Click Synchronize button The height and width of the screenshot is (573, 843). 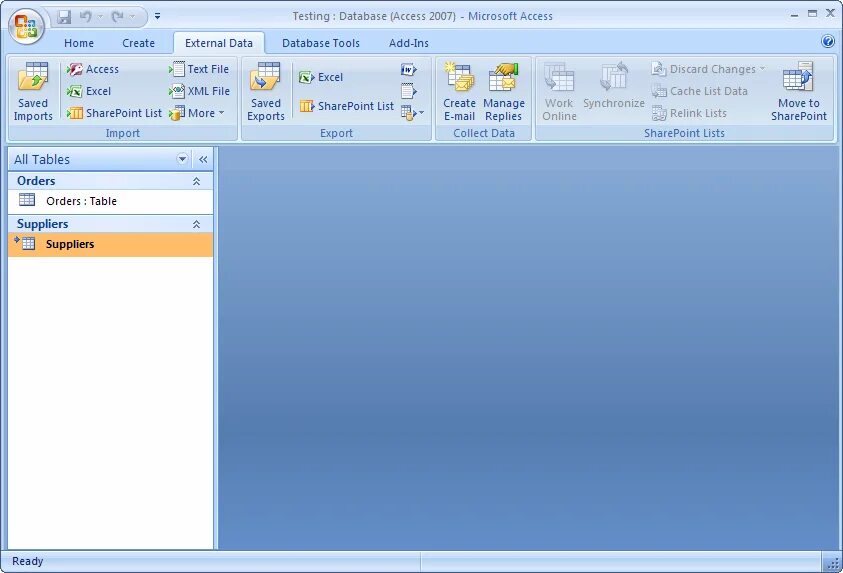tap(613, 85)
